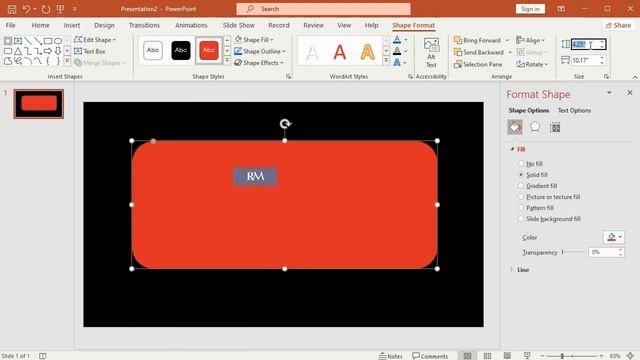This screenshot has width=640, height=360.
Task: Open the fill Color picker dropdown
Action: pyautogui.click(x=614, y=237)
